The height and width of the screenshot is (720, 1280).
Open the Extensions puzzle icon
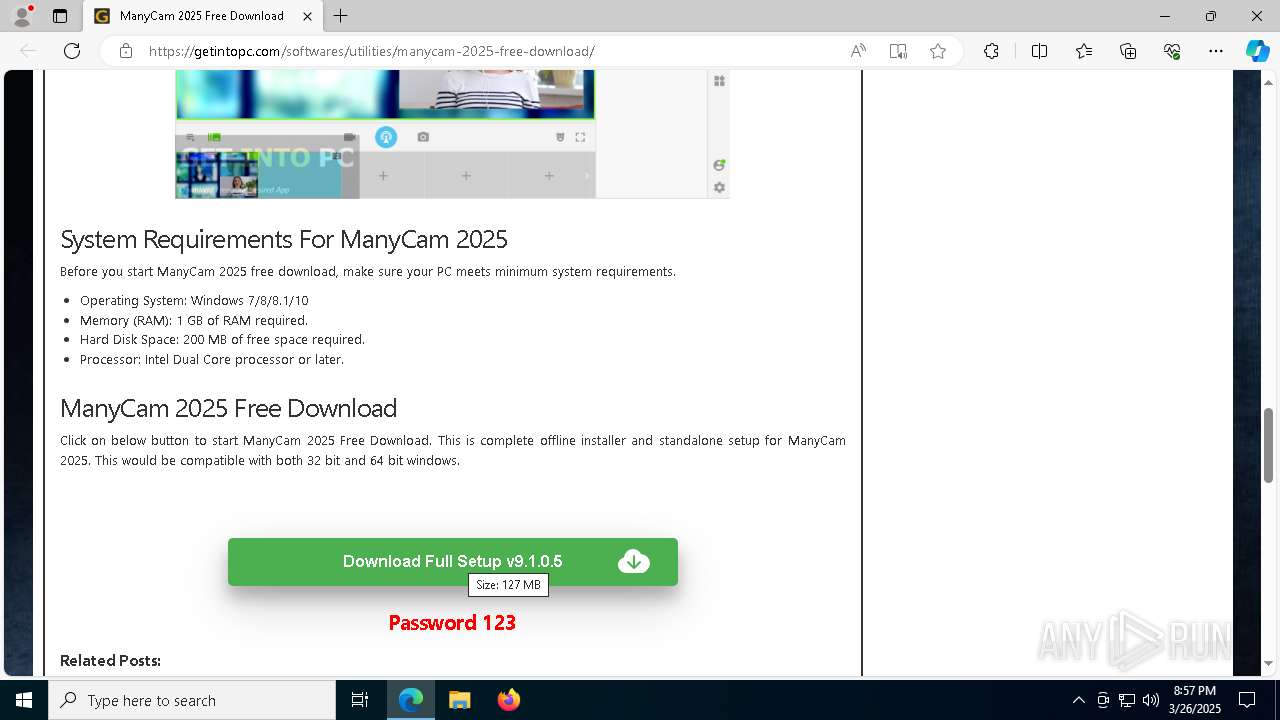[x=991, y=51]
